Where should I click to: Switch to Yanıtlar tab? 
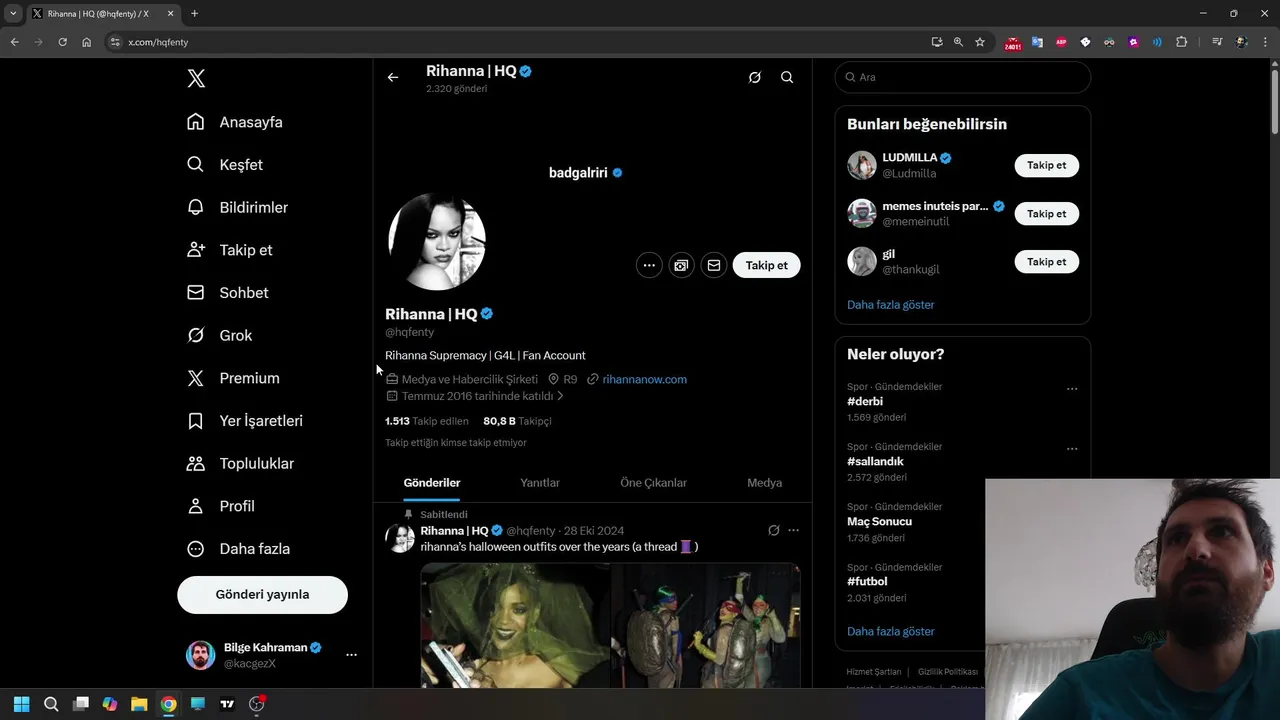coord(540,483)
